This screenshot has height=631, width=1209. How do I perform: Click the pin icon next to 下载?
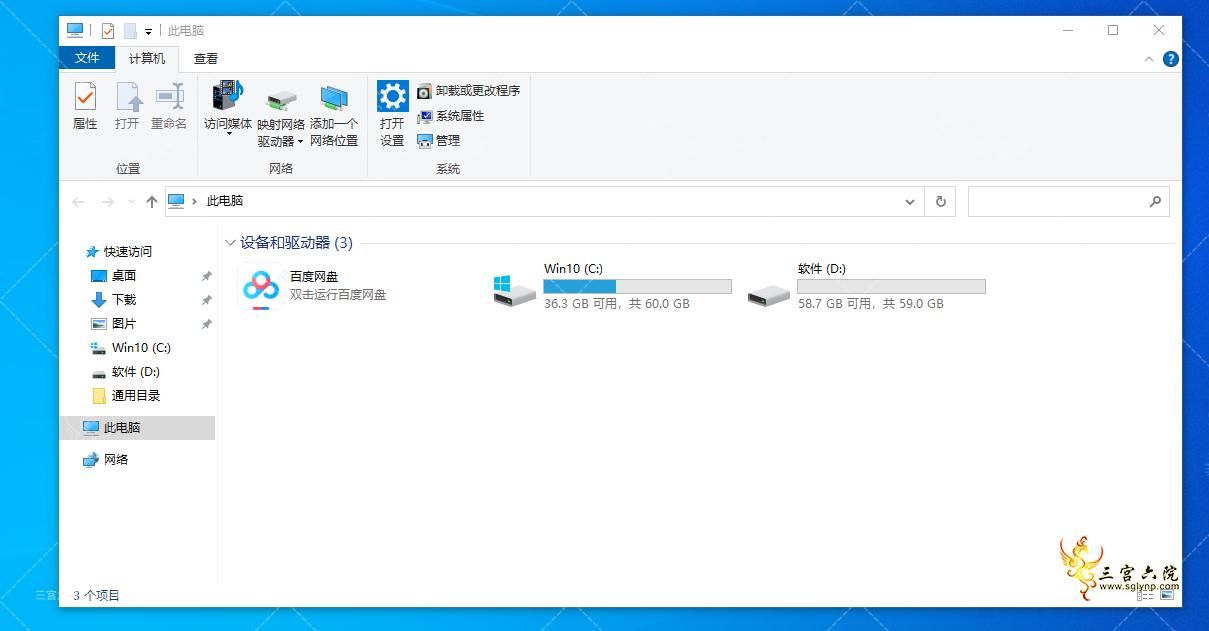206,300
